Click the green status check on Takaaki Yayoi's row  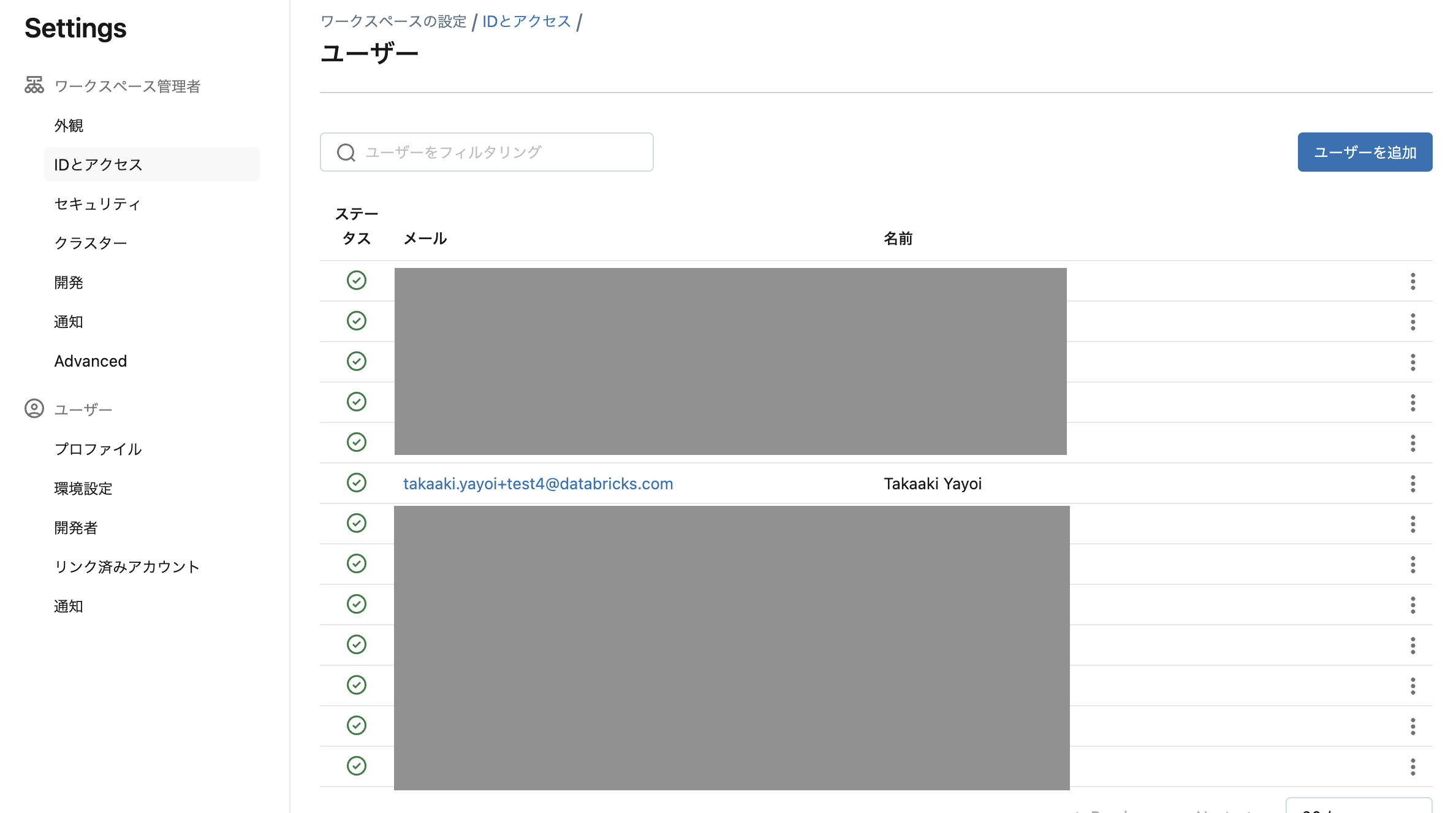coord(356,483)
